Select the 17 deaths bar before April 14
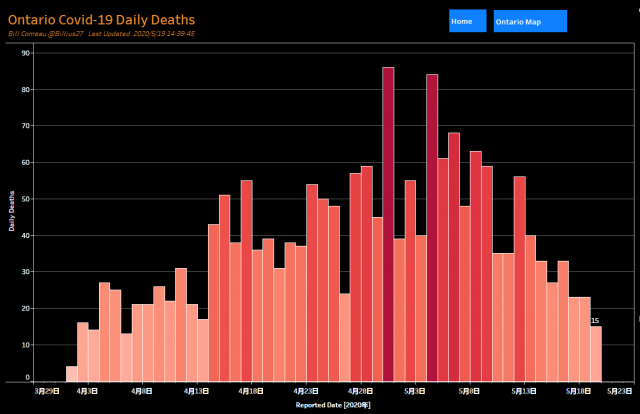Image resolution: width=640 pixels, height=414 pixels. (203, 350)
